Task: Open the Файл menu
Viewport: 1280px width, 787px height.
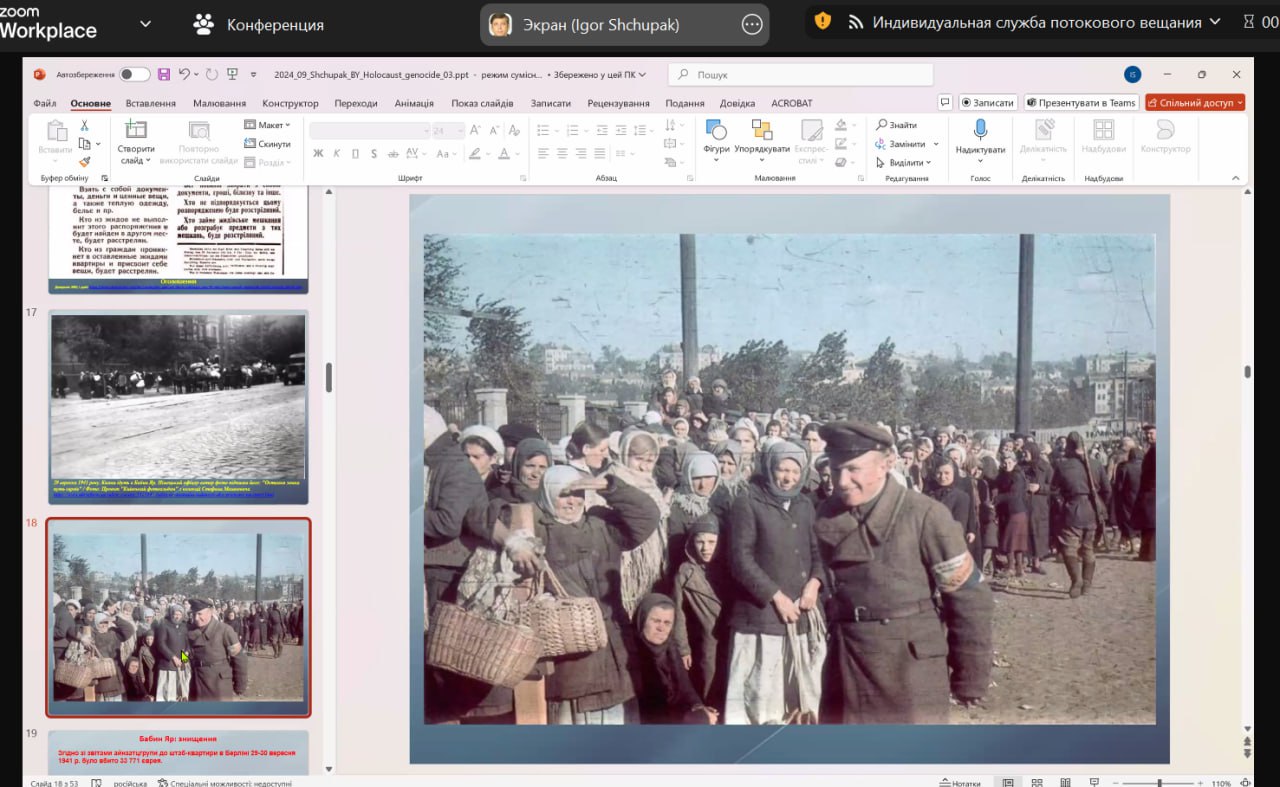Action: tap(44, 103)
